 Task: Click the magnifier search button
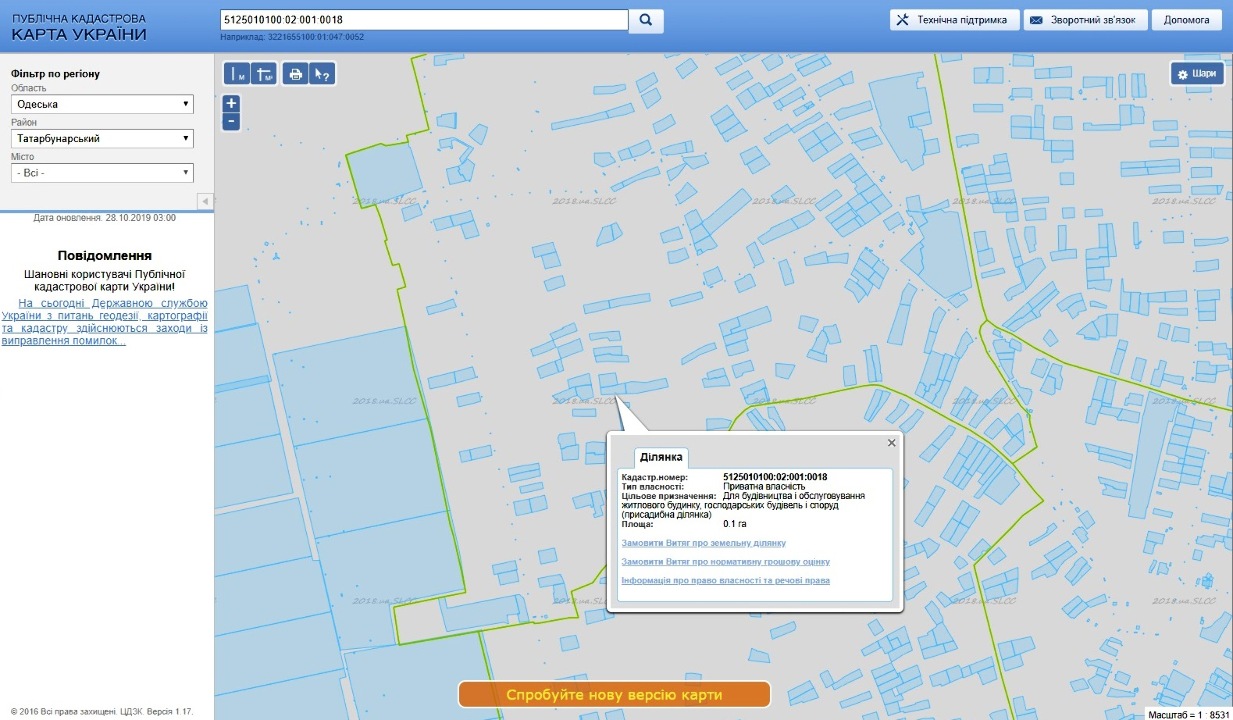646,20
